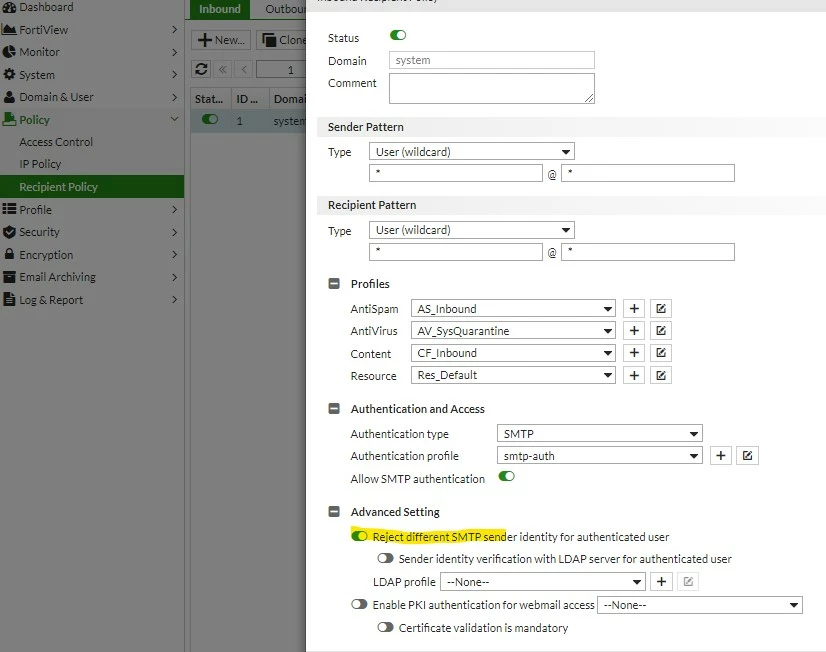Enable PKI authentication for webmail access
This screenshot has height=652, width=826.
pos(359,604)
